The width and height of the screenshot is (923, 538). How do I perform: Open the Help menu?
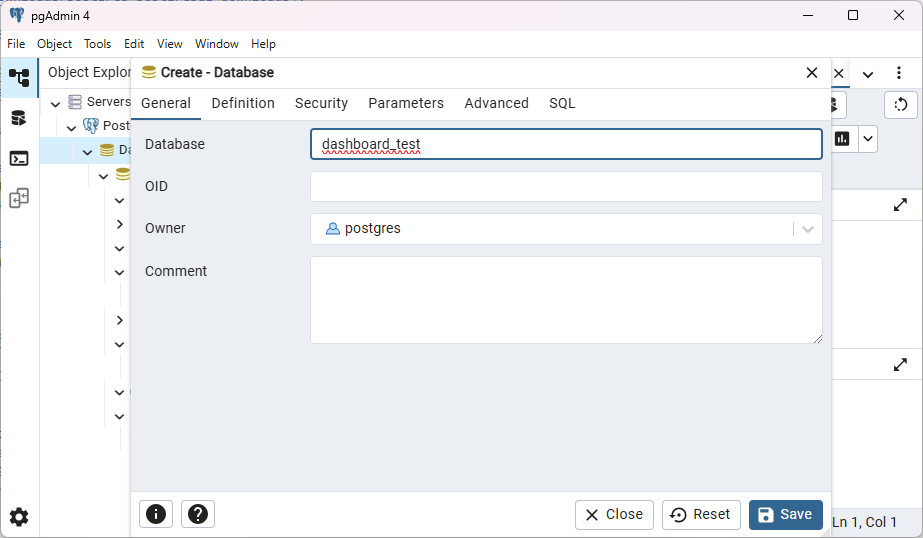tap(263, 44)
